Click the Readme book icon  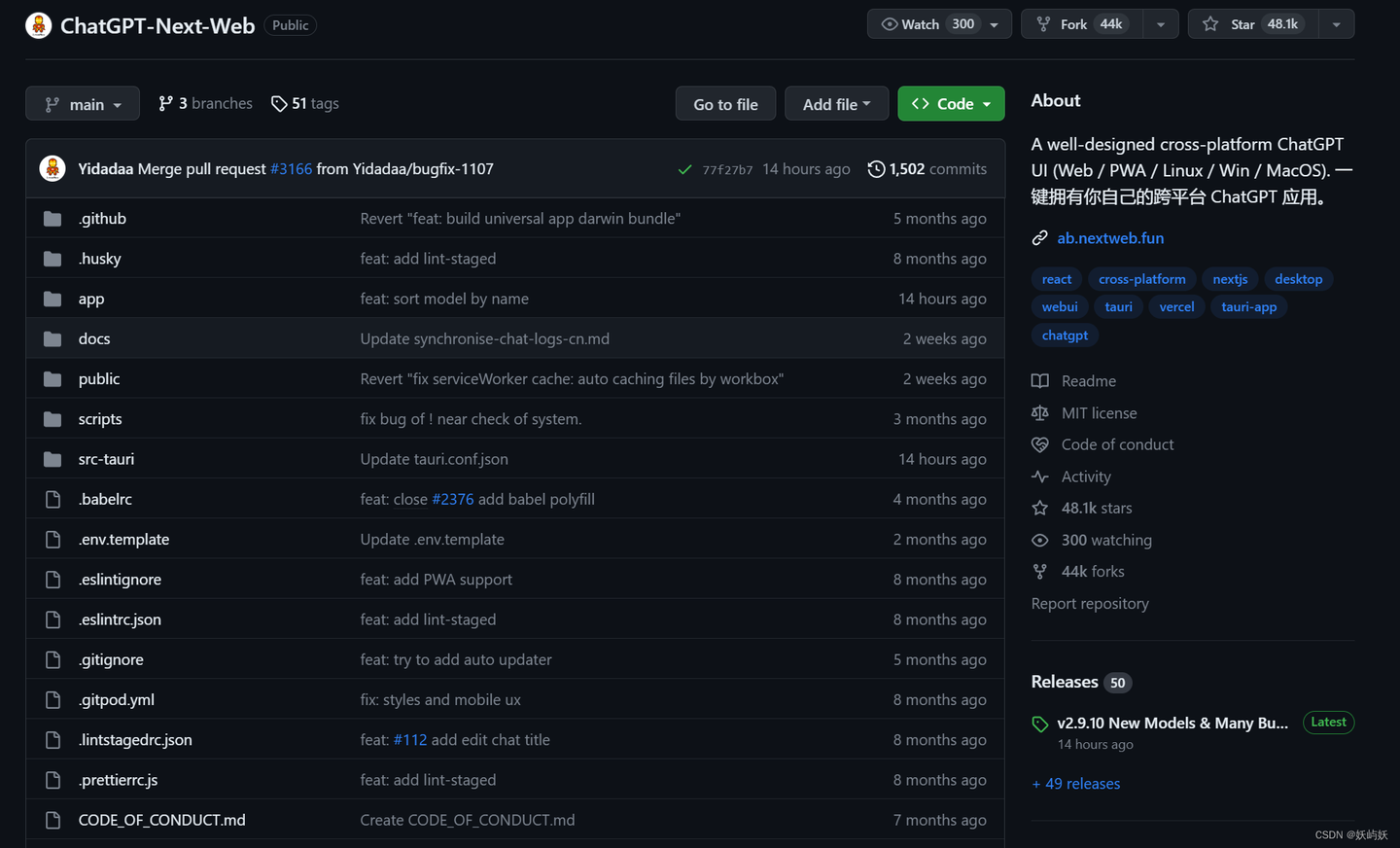[1039, 381]
